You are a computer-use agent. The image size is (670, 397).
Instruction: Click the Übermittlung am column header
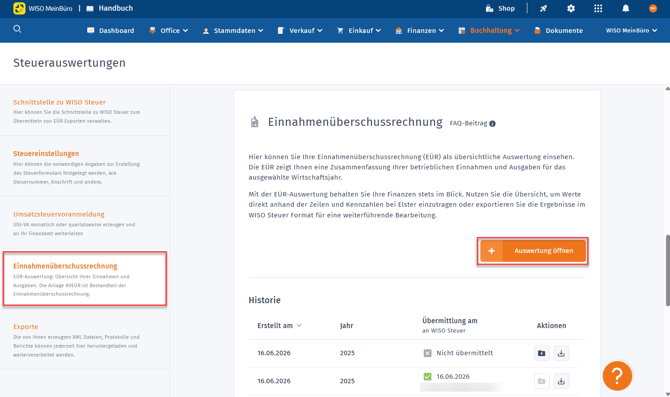(x=450, y=325)
